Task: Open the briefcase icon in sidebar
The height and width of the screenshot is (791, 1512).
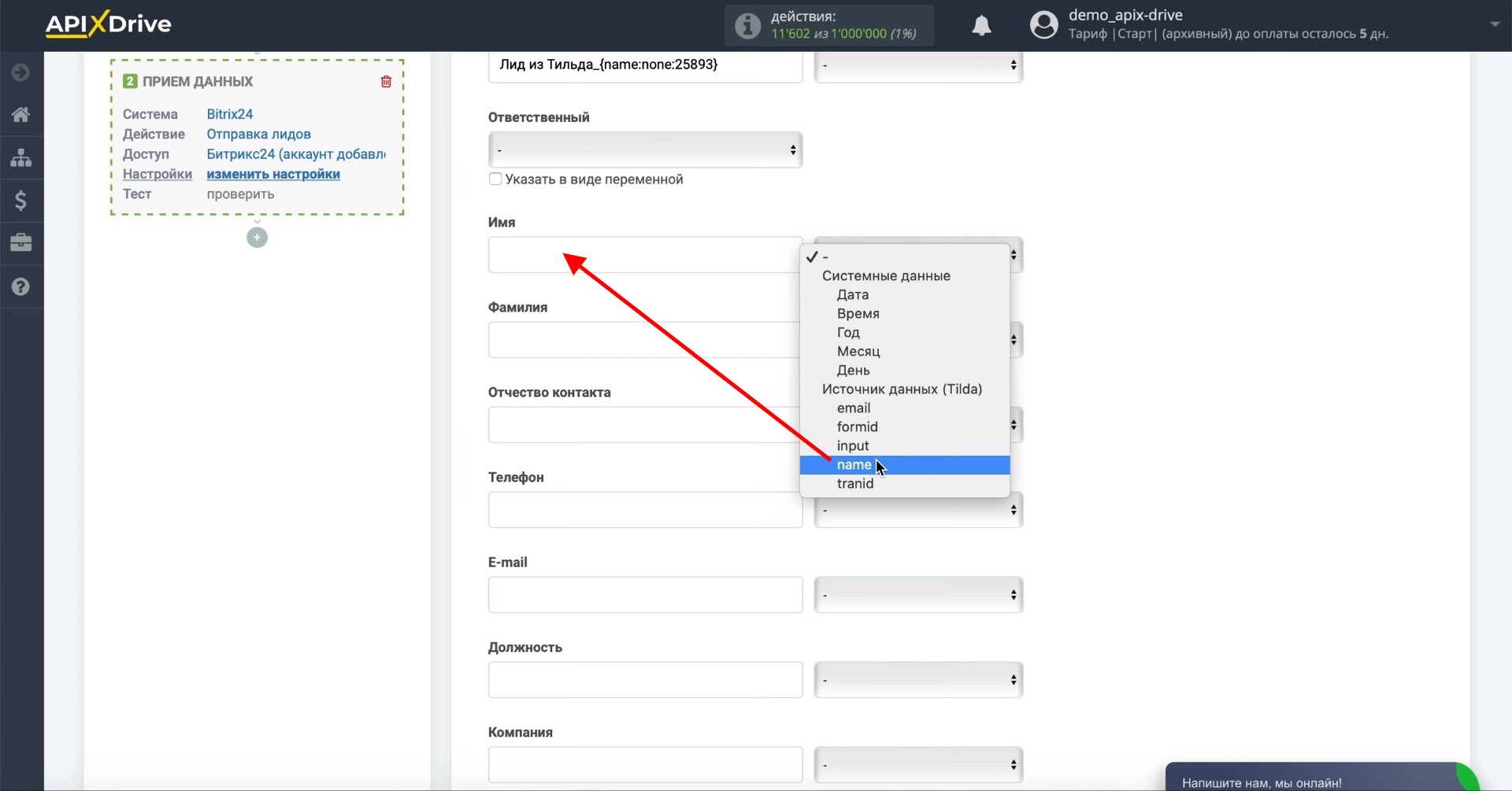Action: click(21, 242)
